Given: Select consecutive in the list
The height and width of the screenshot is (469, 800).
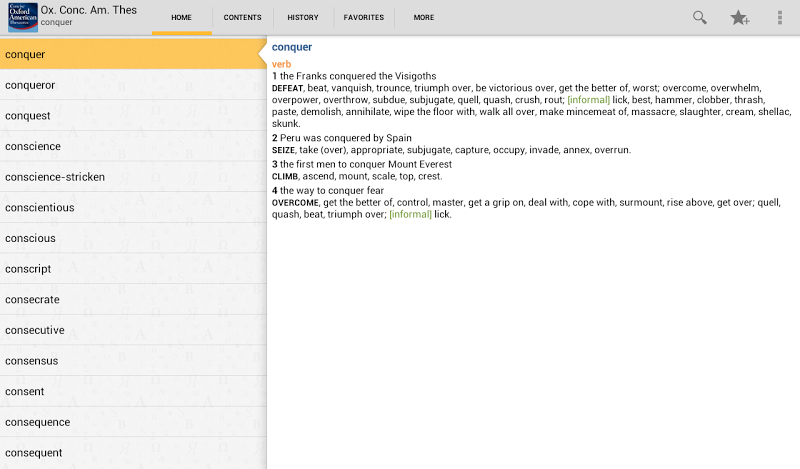Looking at the screenshot, I should [x=133, y=330].
